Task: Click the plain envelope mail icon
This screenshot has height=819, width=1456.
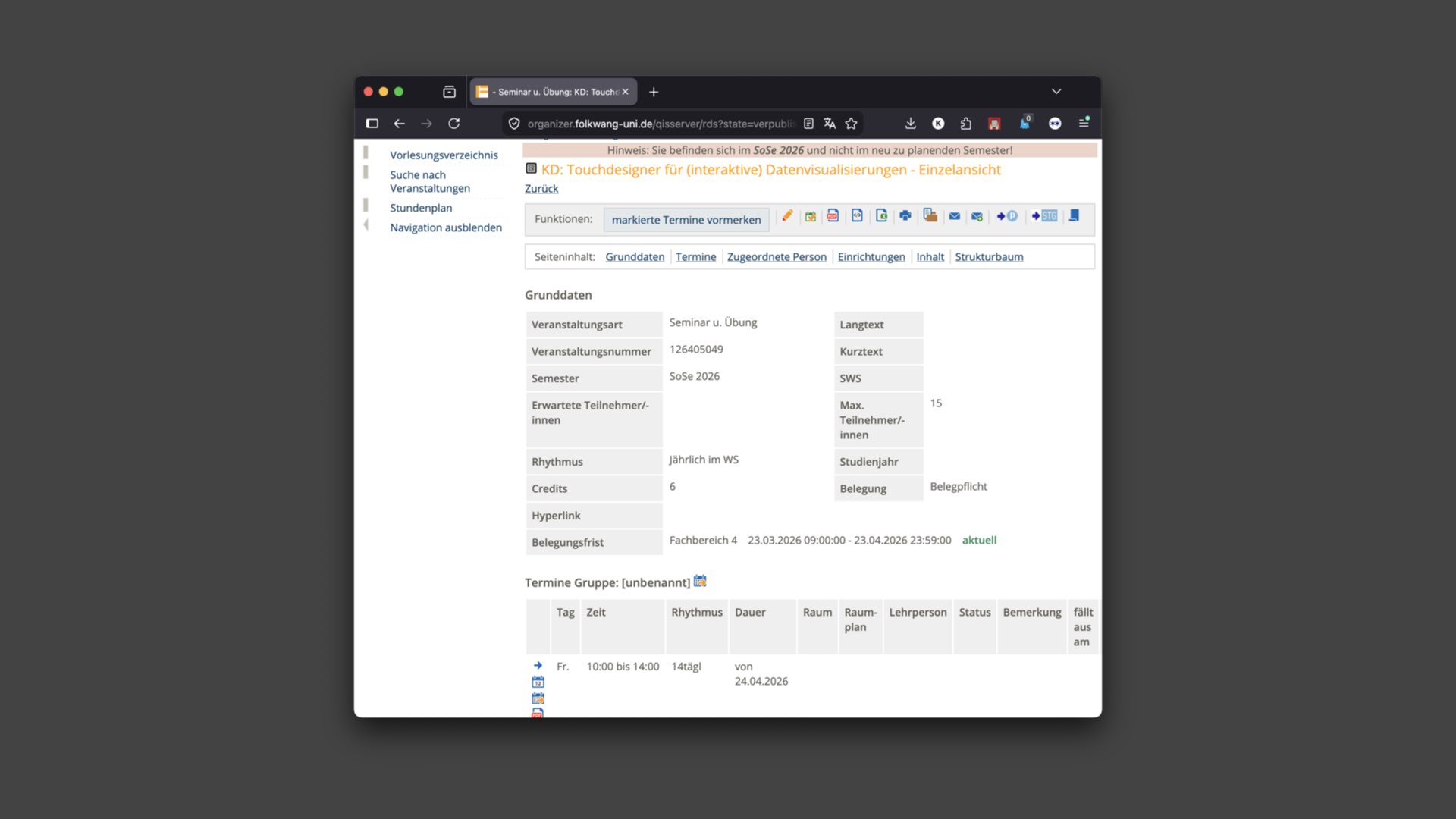Action: click(954, 216)
